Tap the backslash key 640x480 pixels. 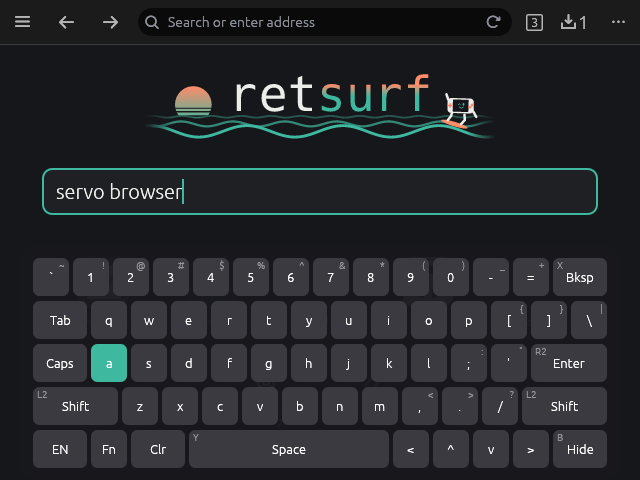coord(589,320)
